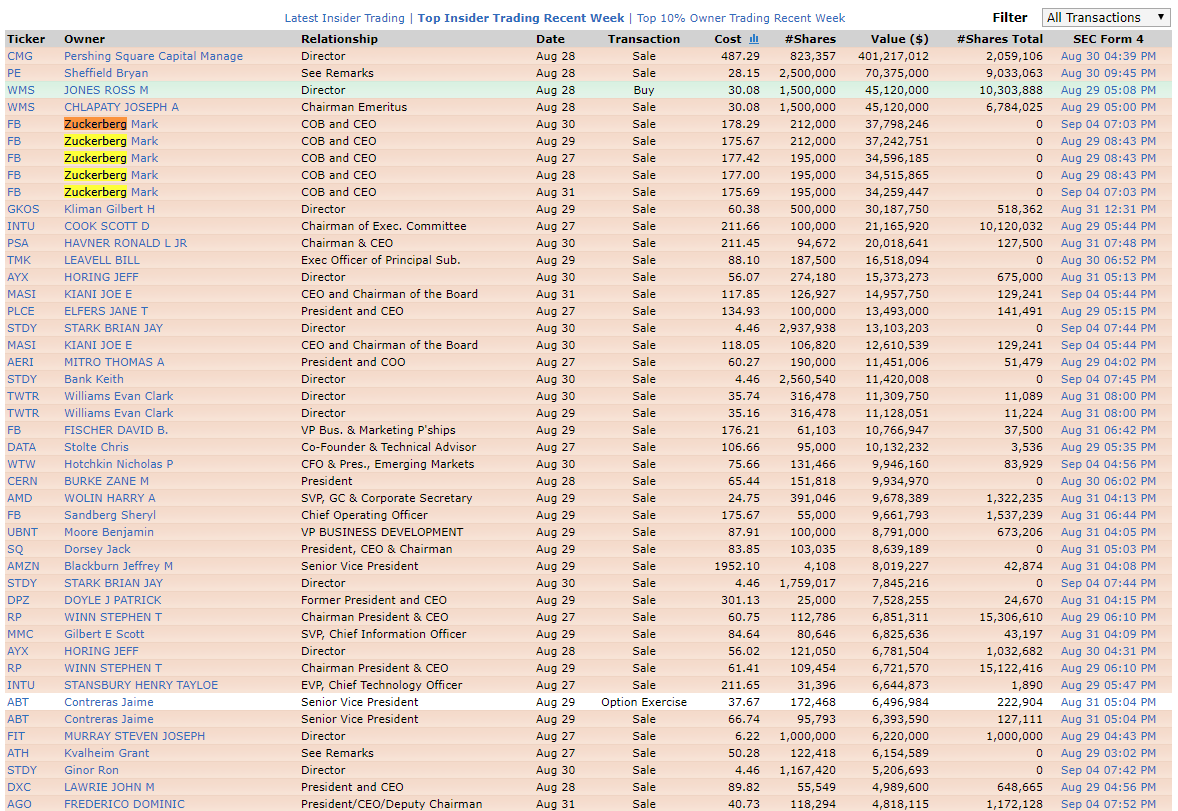
Task: Select Top Insider Trading Recent Week tab
Action: (x=520, y=18)
